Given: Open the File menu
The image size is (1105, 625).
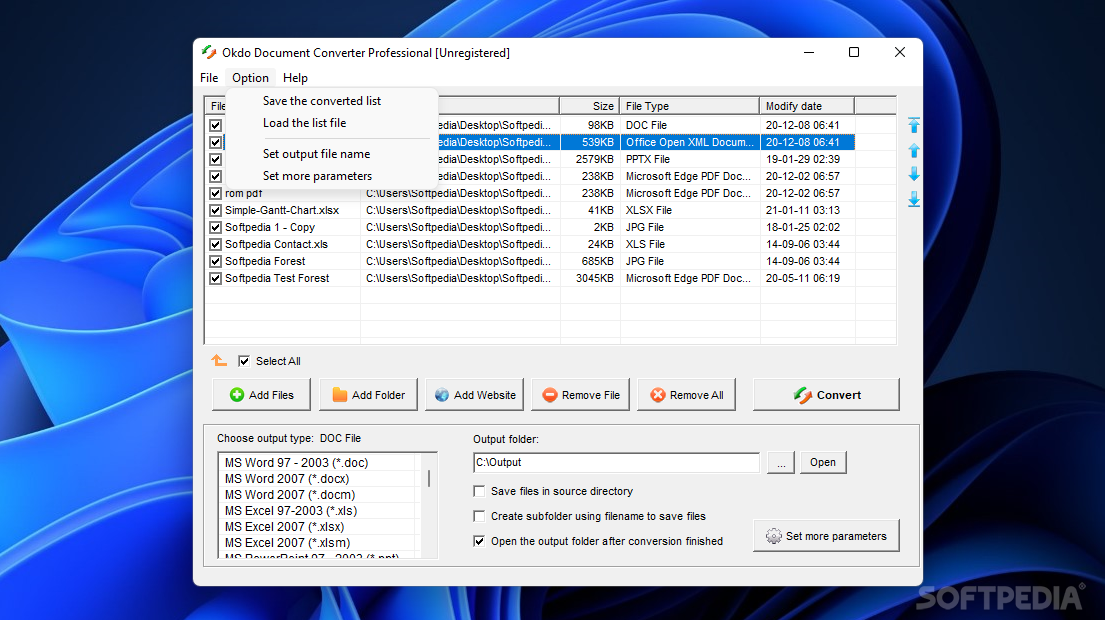Looking at the screenshot, I should click(x=209, y=78).
